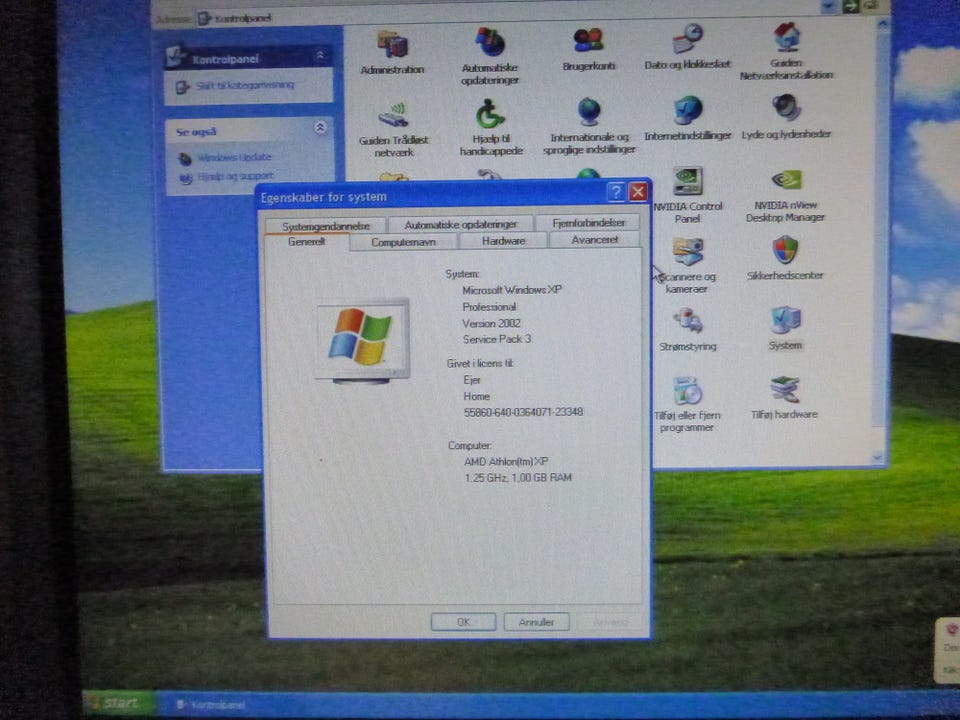The height and width of the screenshot is (720, 960).
Task: Click the Start button on taskbar
Action: tap(118, 703)
